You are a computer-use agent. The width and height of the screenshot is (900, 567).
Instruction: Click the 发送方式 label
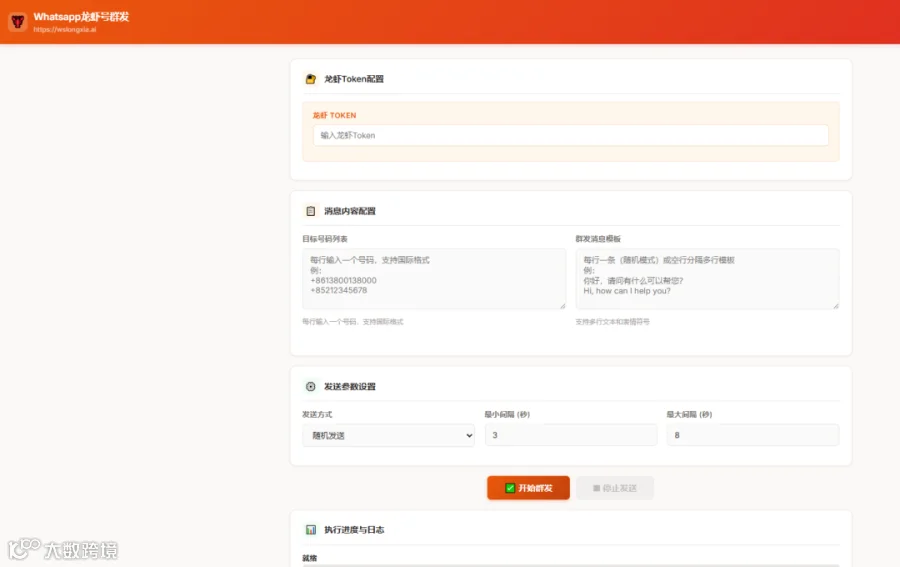click(317, 414)
